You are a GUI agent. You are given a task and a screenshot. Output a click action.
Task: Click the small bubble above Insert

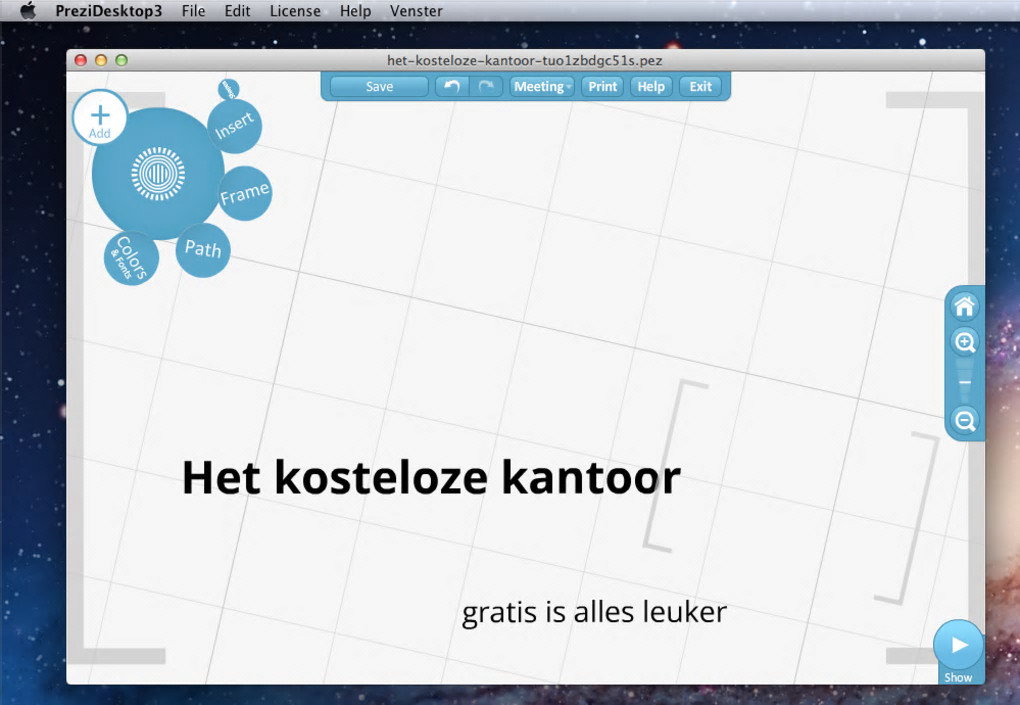point(229,89)
